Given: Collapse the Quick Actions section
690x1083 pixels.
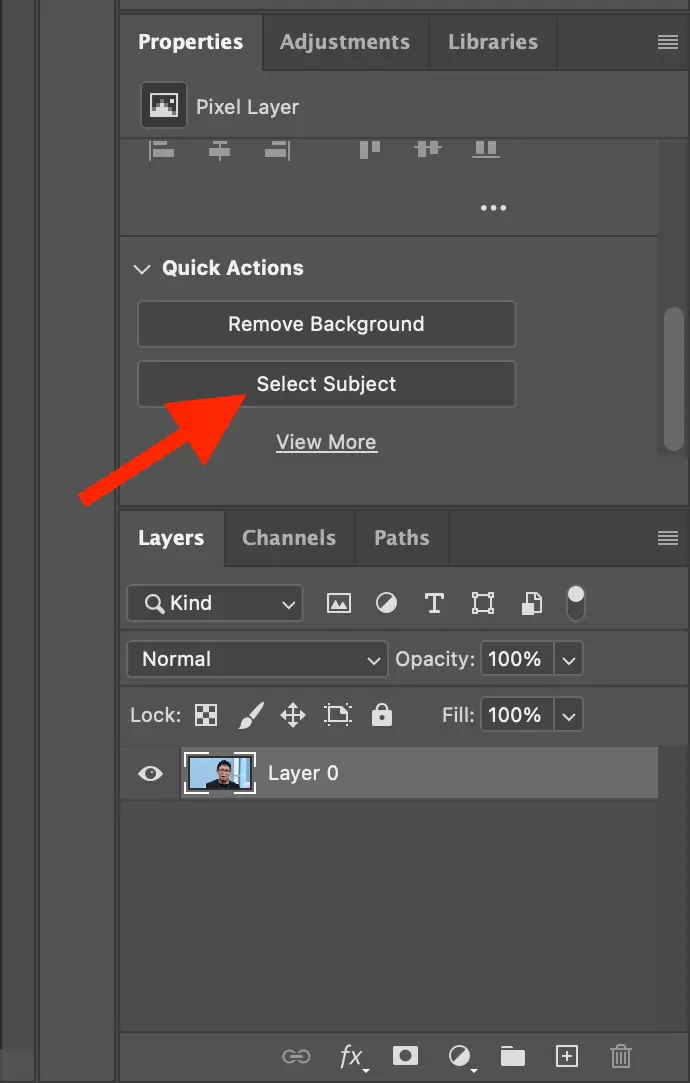Looking at the screenshot, I should pos(141,268).
